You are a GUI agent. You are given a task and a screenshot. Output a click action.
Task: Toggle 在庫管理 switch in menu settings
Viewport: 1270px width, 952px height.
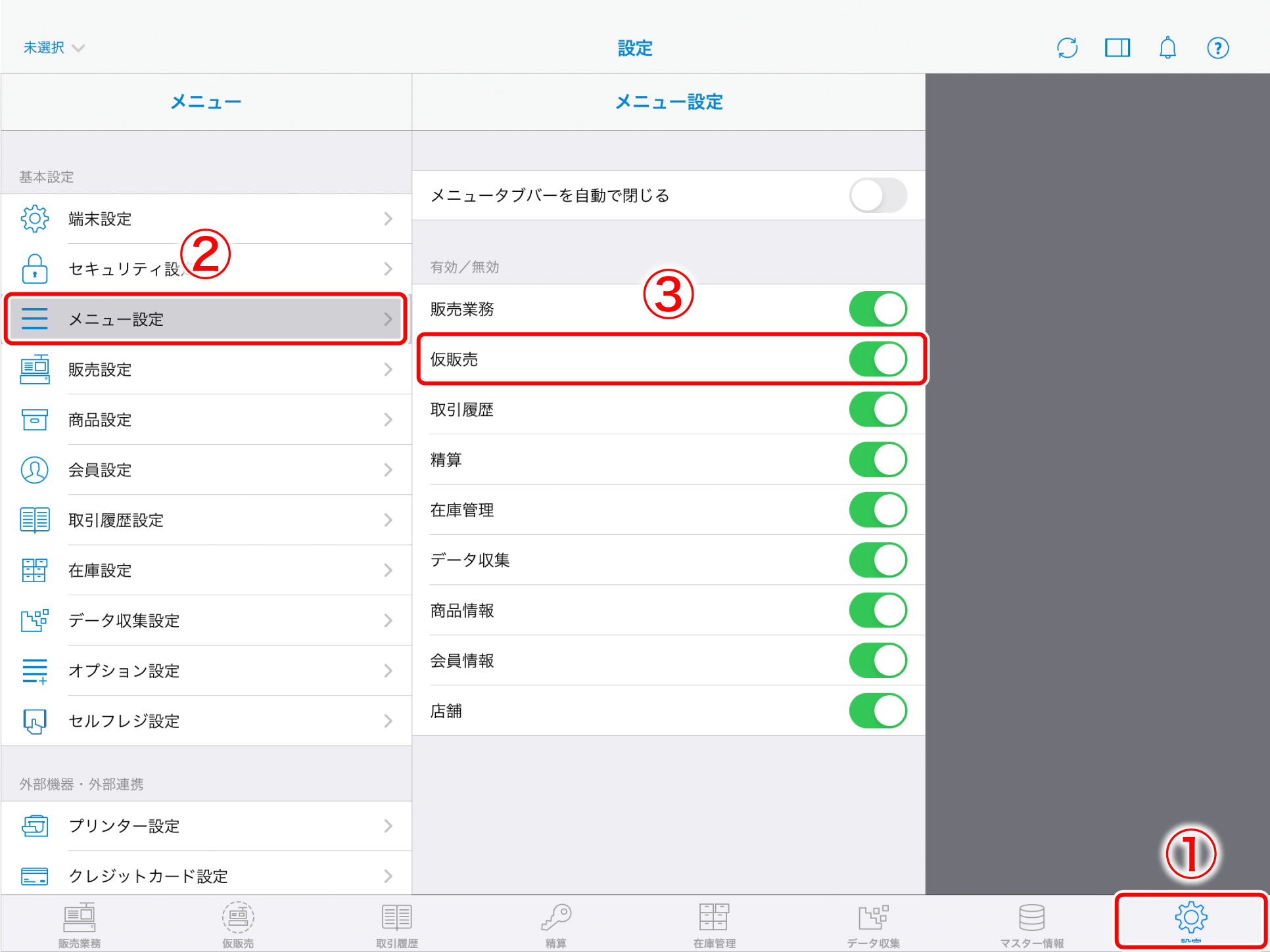[878, 510]
